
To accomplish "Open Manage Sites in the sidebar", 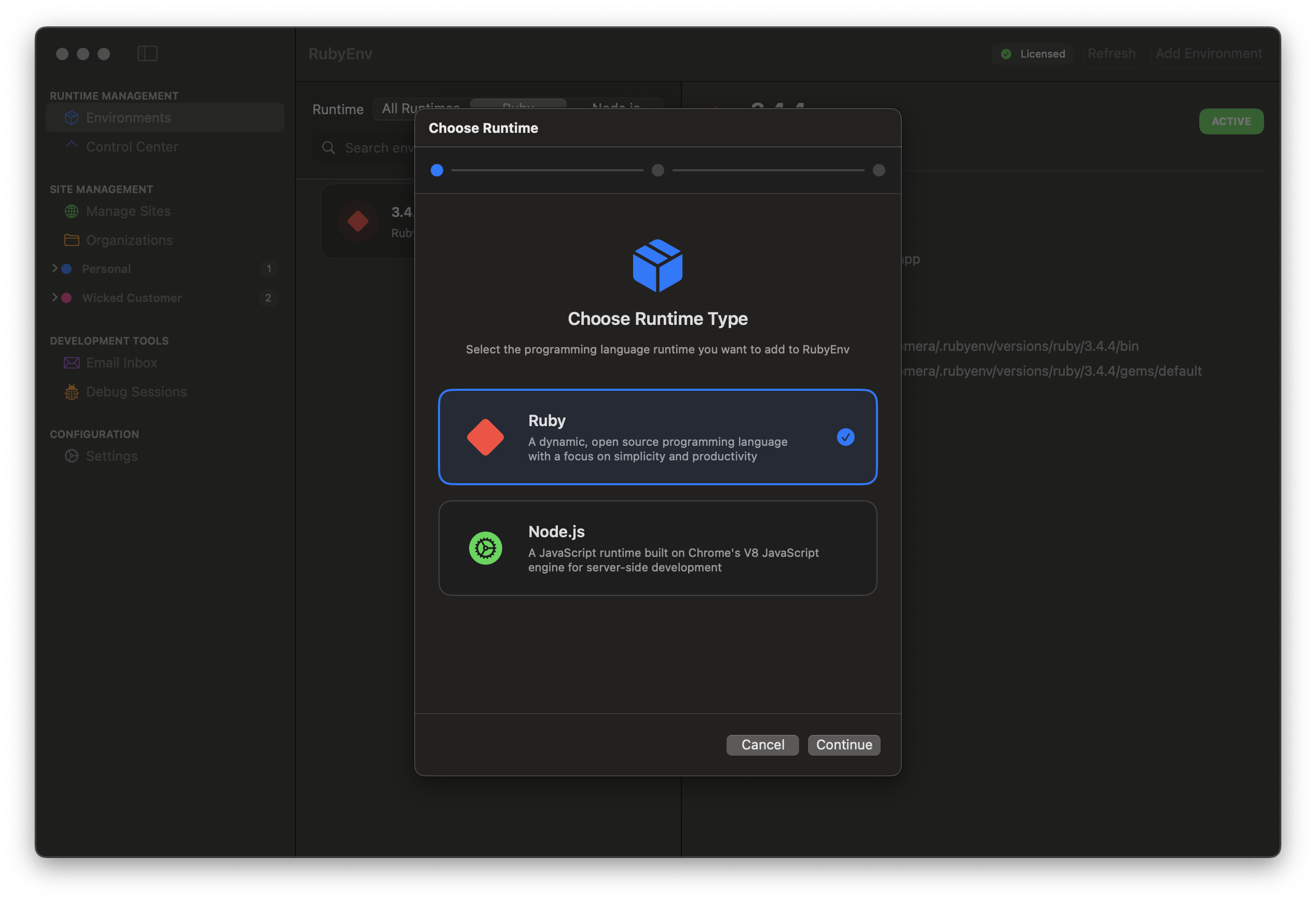I will (x=165, y=211).
